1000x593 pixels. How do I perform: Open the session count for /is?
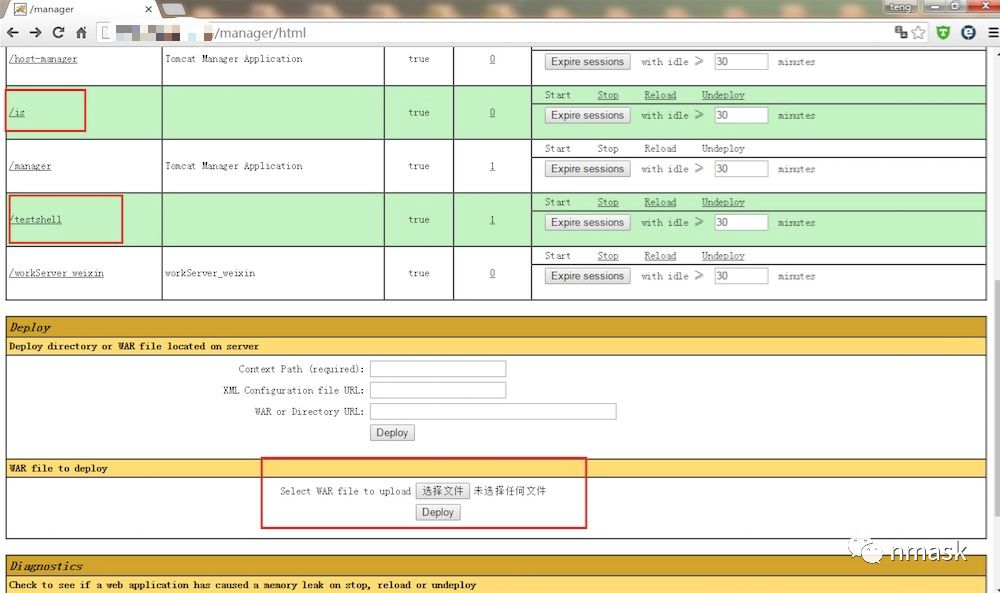[492, 112]
